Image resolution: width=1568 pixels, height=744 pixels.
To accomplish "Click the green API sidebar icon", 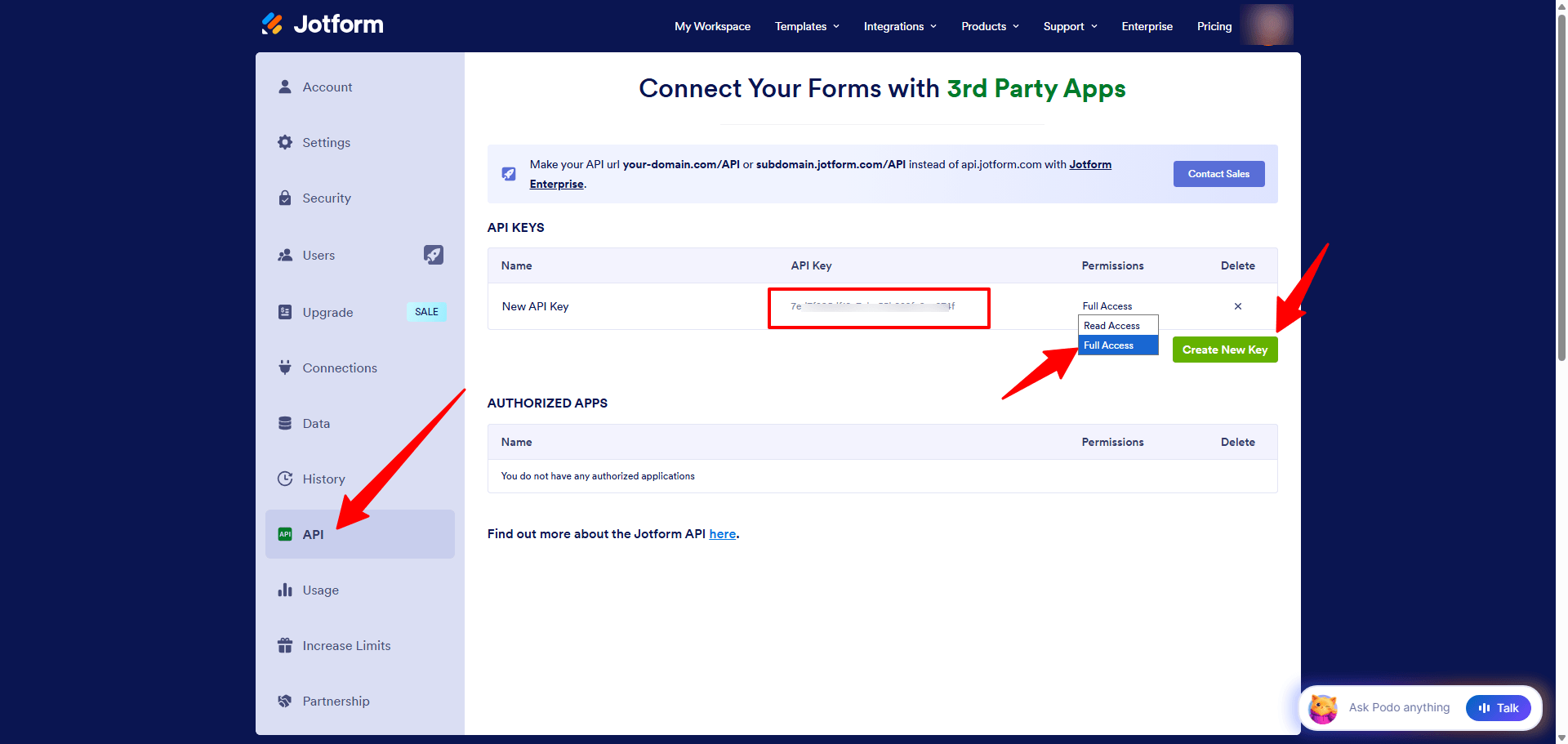I will (x=285, y=534).
